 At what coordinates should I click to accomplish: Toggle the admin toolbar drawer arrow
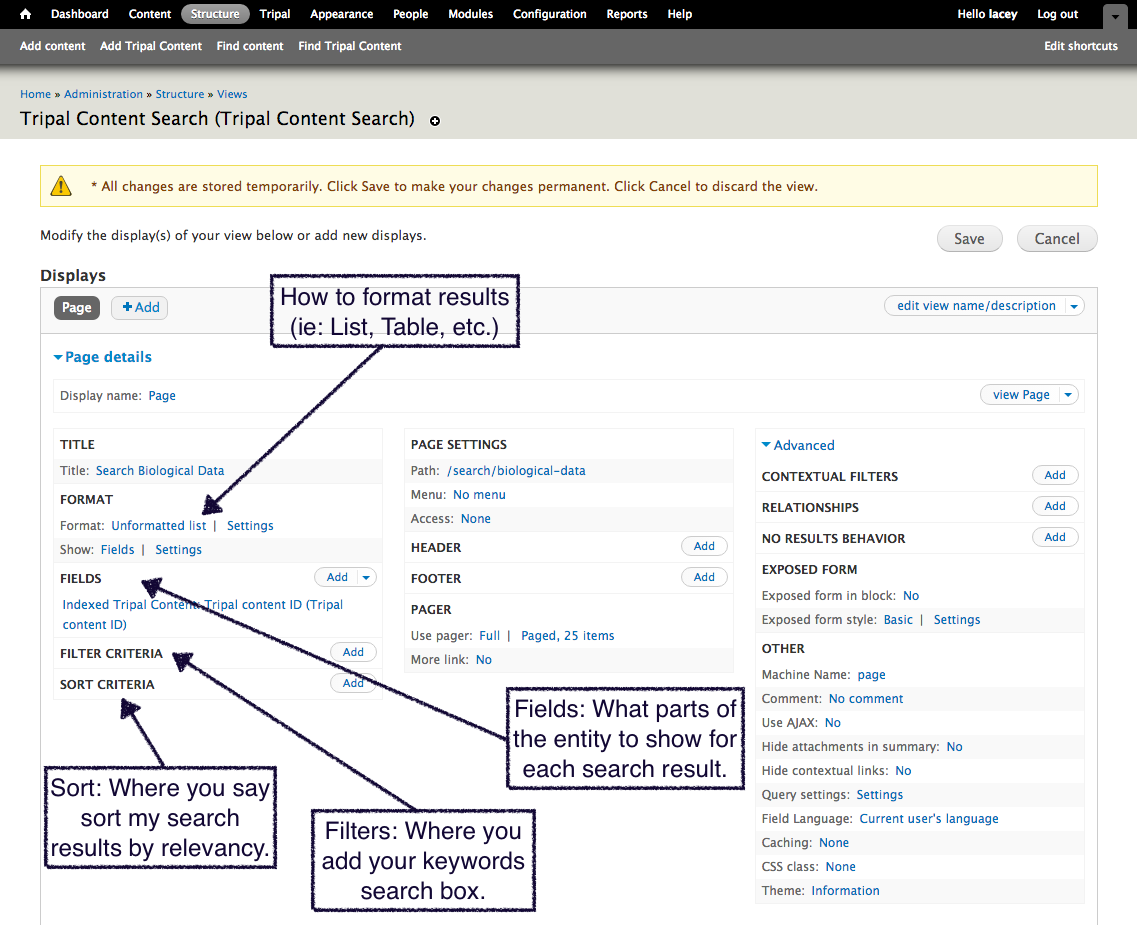(x=1114, y=16)
